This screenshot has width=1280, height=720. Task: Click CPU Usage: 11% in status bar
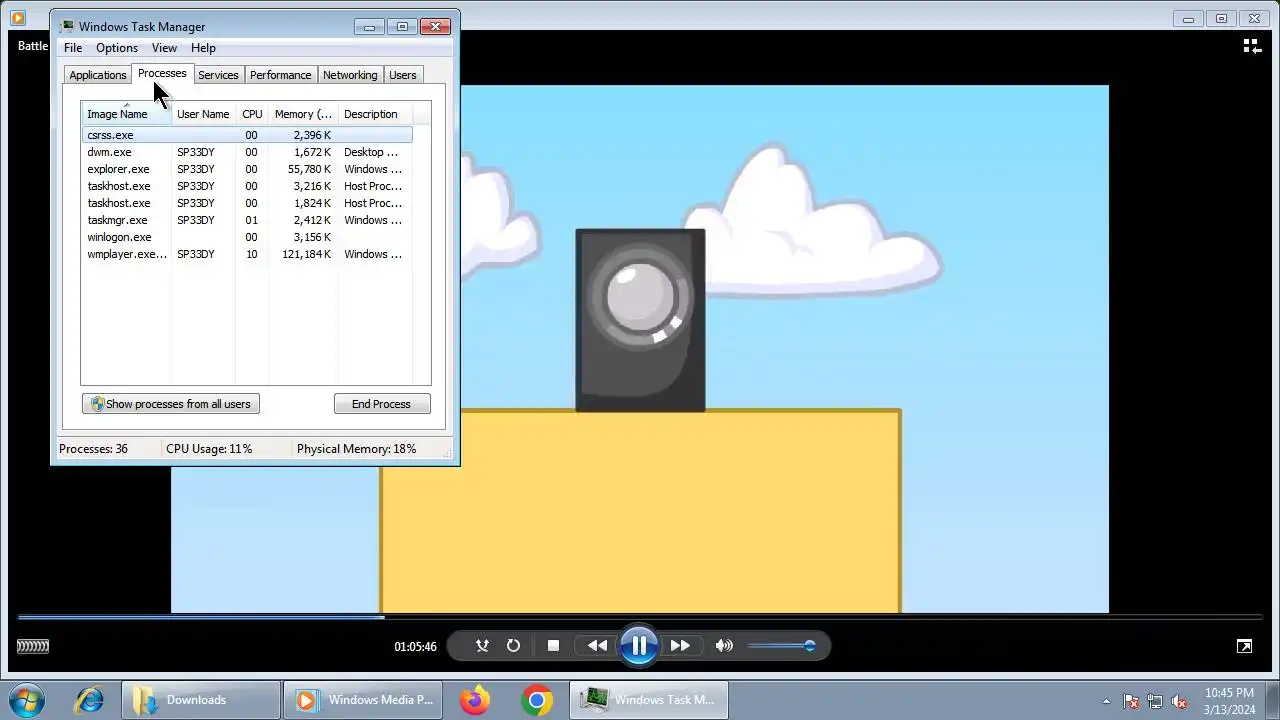coord(209,449)
